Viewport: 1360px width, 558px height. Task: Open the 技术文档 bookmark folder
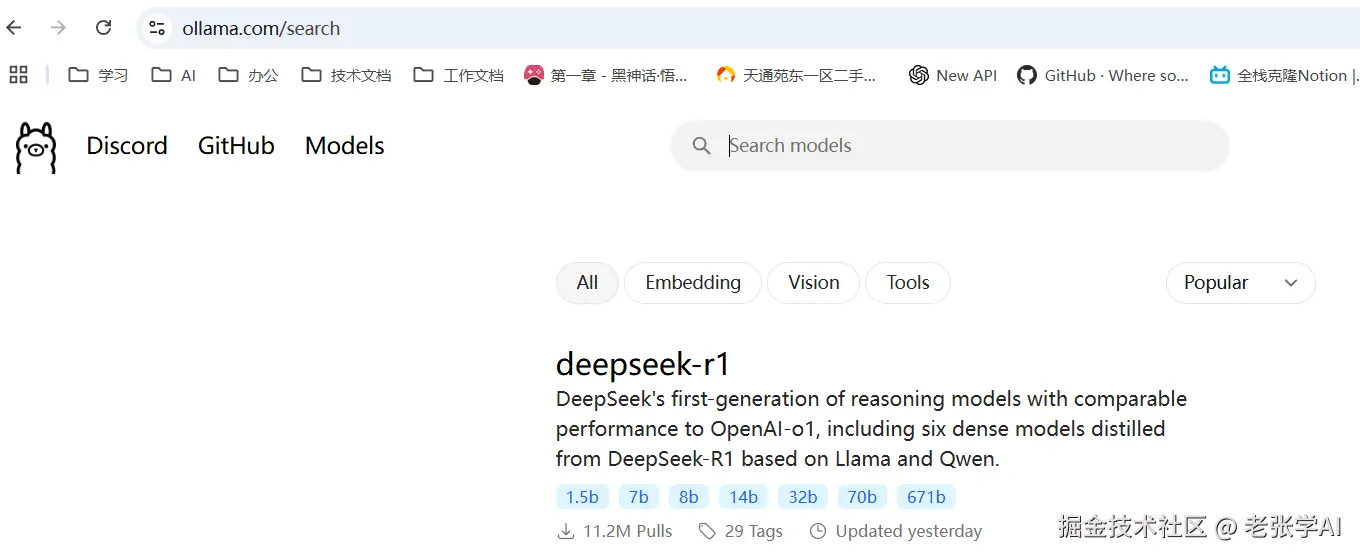[346, 75]
